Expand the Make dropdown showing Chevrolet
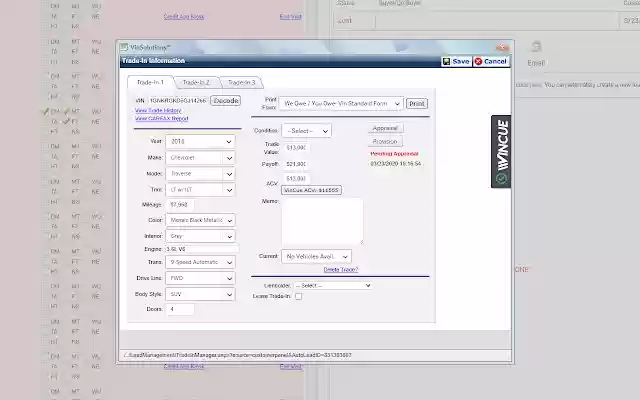 200,158
